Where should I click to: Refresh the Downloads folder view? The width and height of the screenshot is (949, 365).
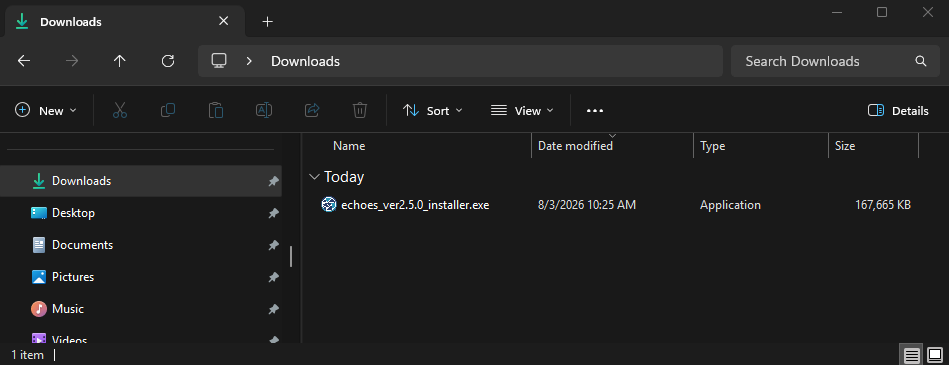[x=168, y=61]
